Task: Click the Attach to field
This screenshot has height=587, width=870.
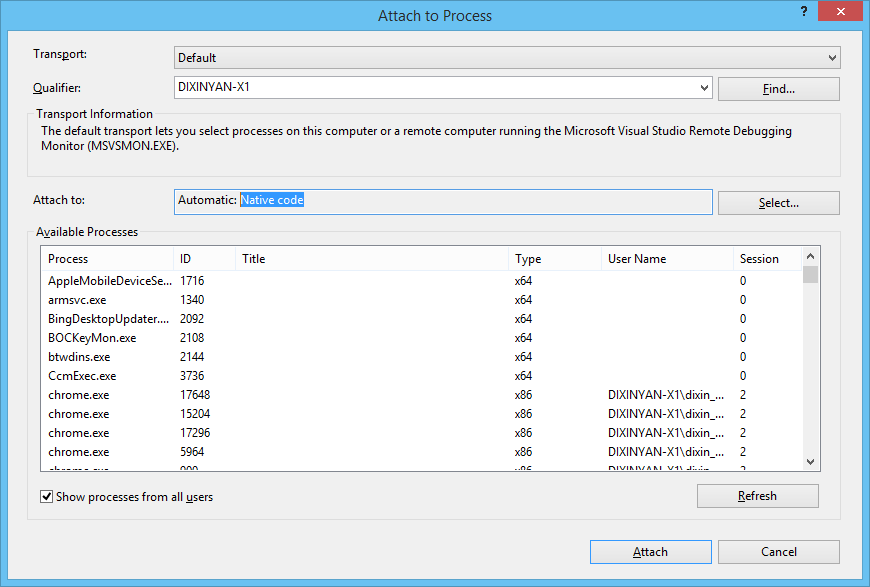Action: coord(443,202)
